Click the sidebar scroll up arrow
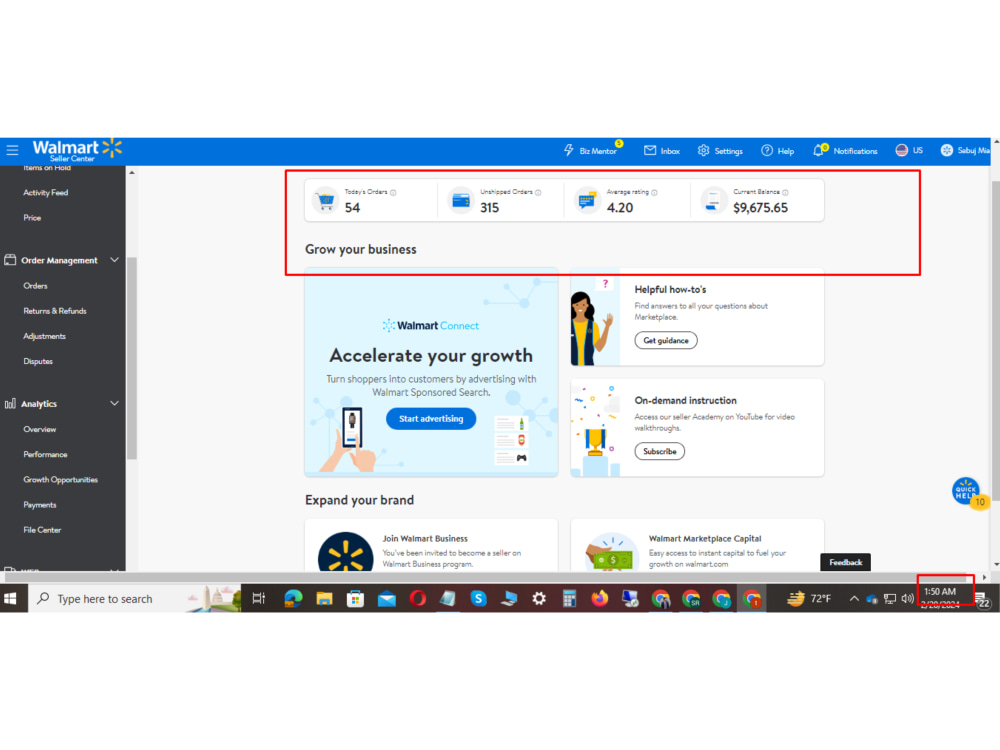The image size is (1000, 750). pos(131,173)
